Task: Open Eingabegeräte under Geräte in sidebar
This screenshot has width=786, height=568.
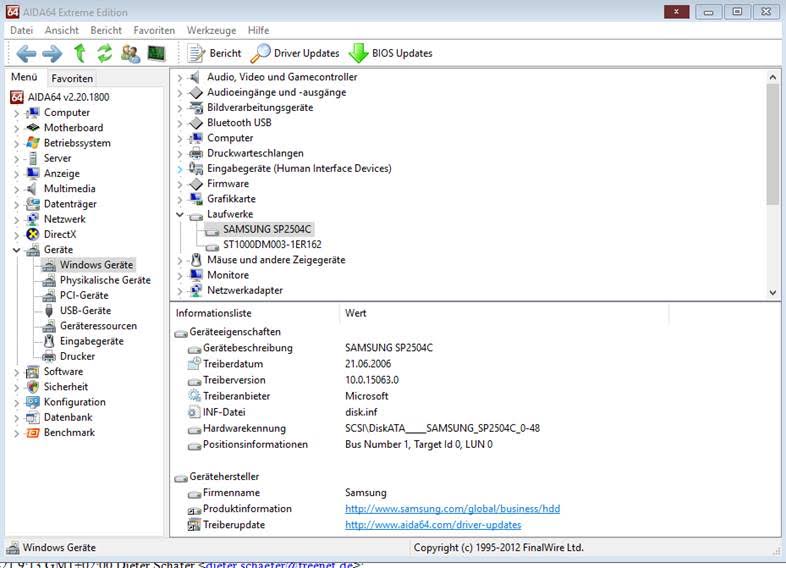Action: (92, 341)
